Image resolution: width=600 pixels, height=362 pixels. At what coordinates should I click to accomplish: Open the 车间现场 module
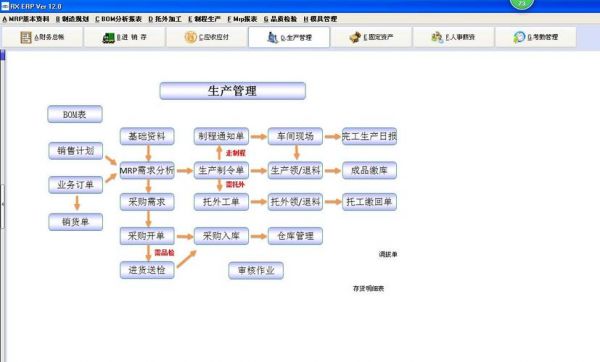pyautogui.click(x=295, y=136)
